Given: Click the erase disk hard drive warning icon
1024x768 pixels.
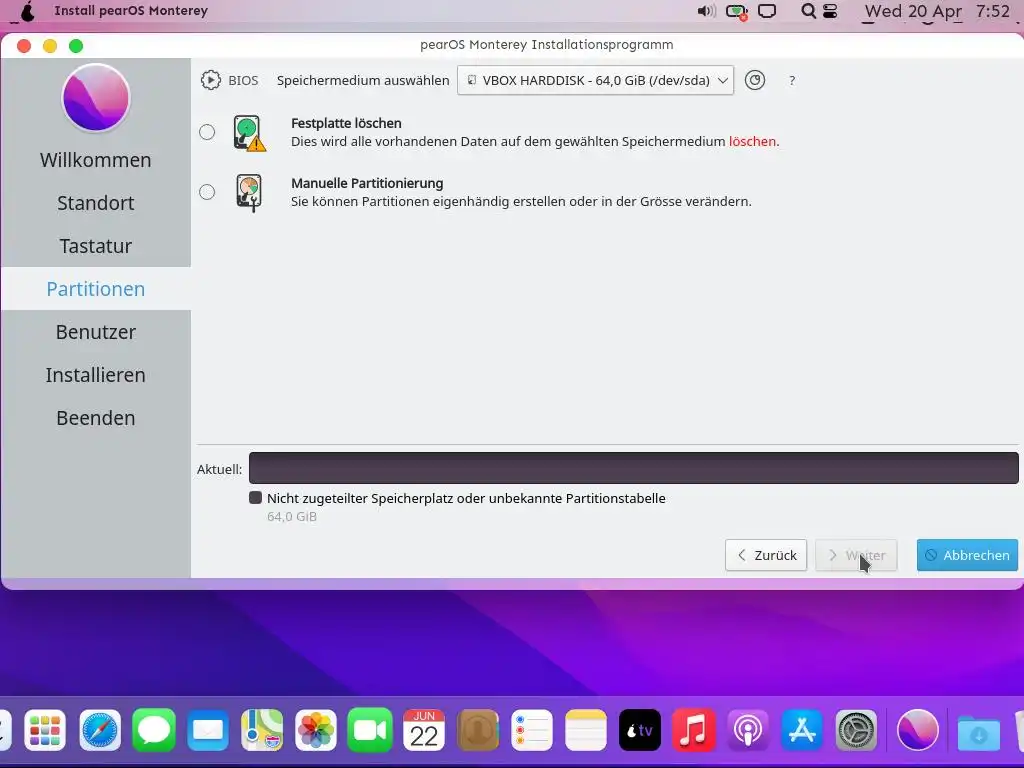Looking at the screenshot, I should 249,133.
